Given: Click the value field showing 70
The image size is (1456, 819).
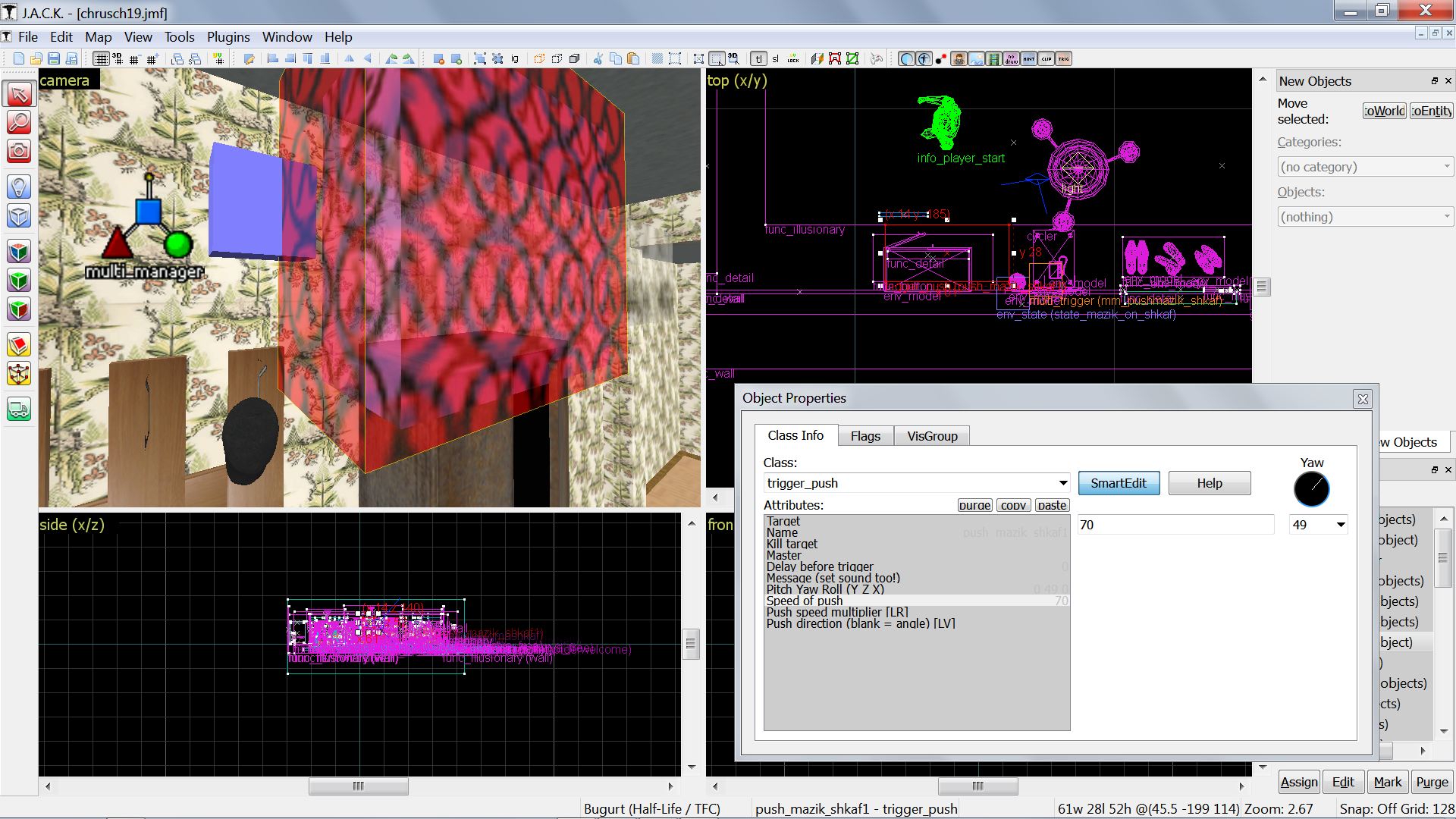Looking at the screenshot, I should tap(1175, 525).
